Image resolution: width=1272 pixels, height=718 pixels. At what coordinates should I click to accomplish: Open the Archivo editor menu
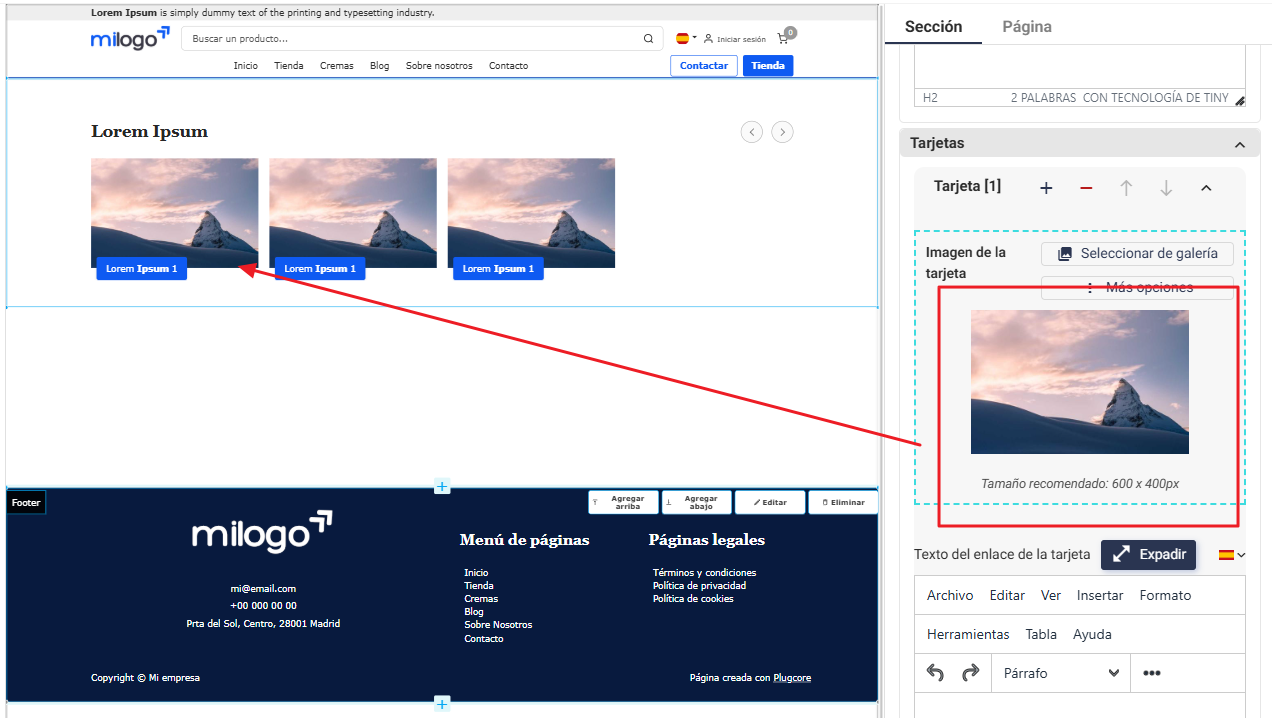coord(950,595)
